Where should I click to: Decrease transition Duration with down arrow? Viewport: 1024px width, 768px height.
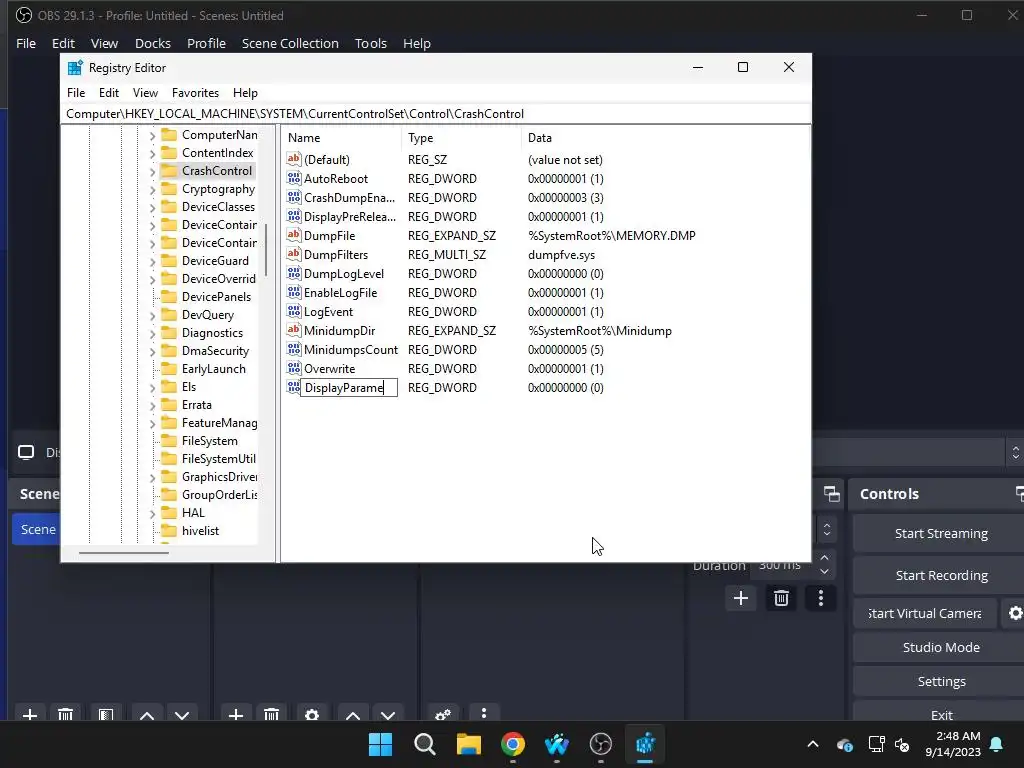(824, 571)
